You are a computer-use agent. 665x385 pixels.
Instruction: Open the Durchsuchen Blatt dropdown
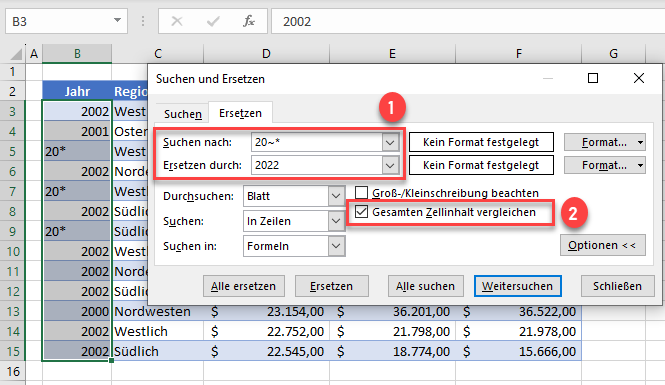coord(336,196)
